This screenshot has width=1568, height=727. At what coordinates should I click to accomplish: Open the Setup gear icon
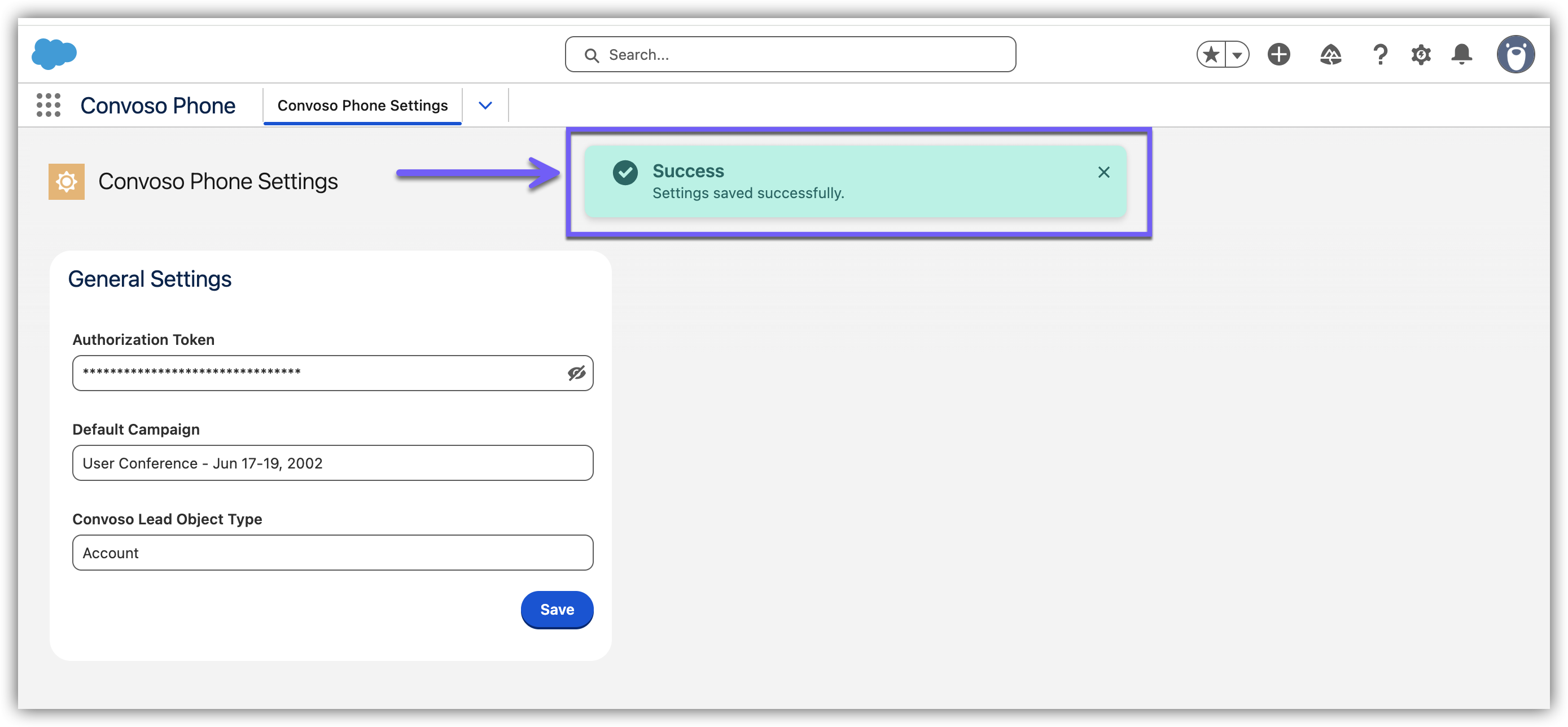1421,55
